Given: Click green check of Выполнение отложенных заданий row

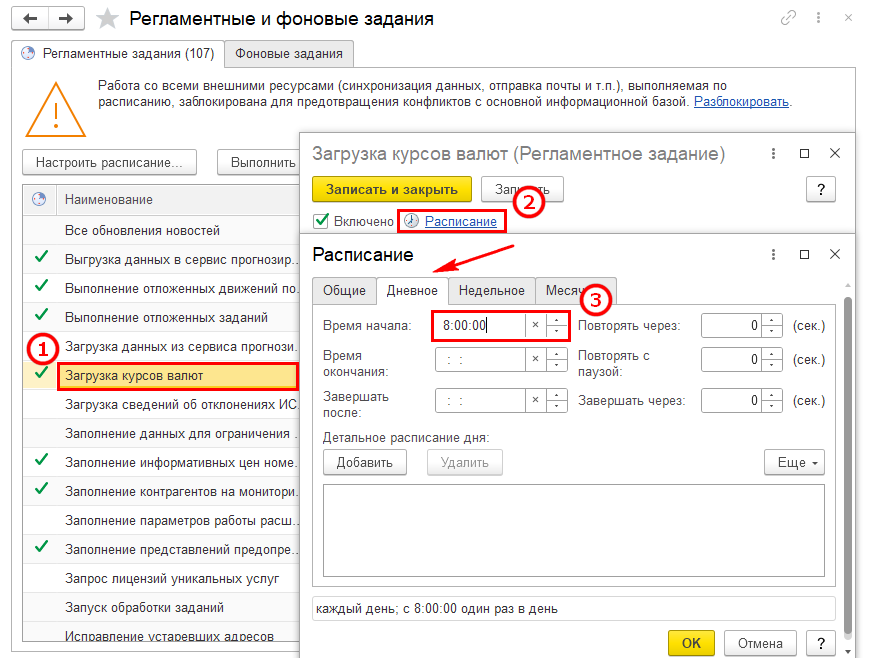Looking at the screenshot, I should (x=41, y=315).
